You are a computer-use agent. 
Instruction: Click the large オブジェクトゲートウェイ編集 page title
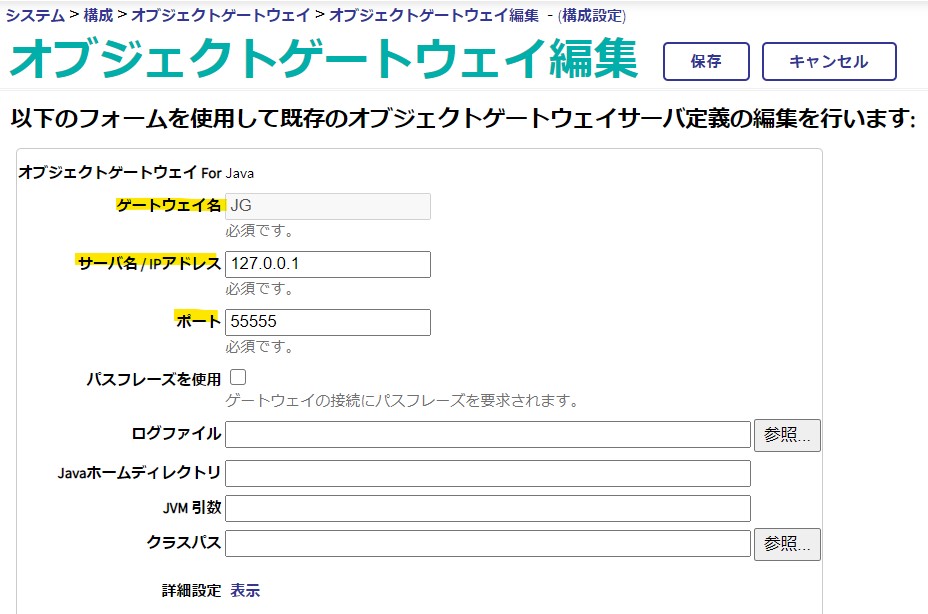pyautogui.click(x=323, y=61)
